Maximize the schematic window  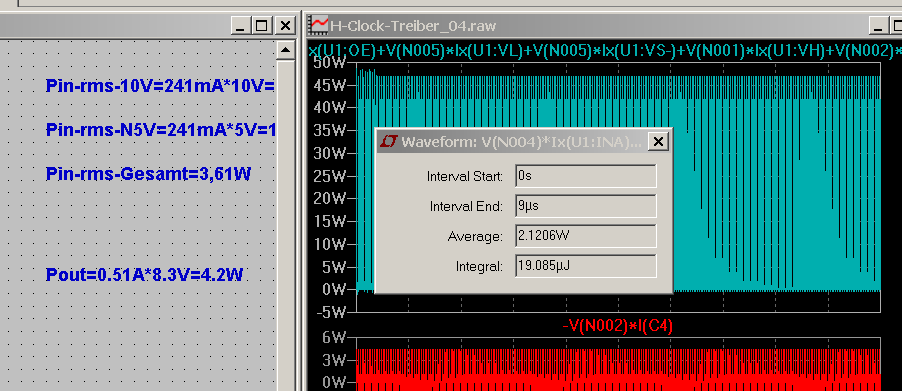pos(262,25)
